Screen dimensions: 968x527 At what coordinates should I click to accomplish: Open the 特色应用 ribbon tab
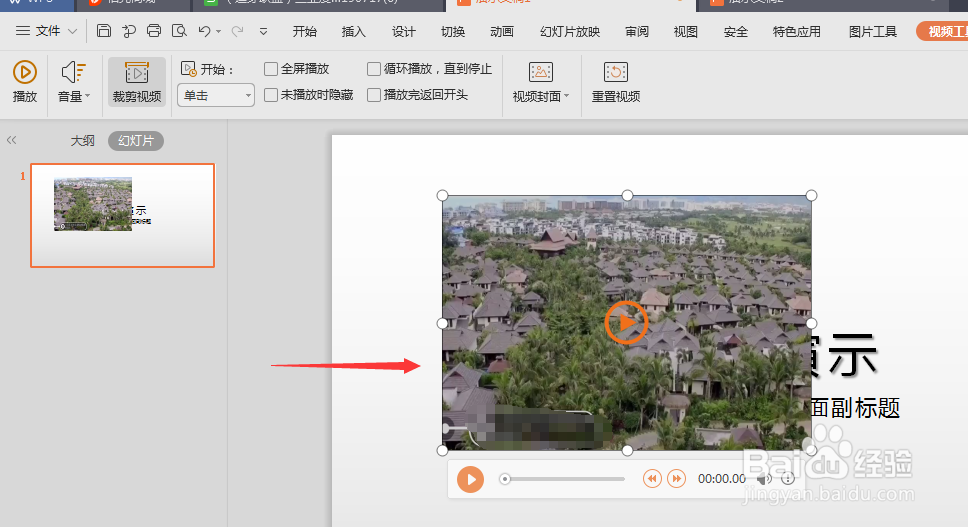796,31
